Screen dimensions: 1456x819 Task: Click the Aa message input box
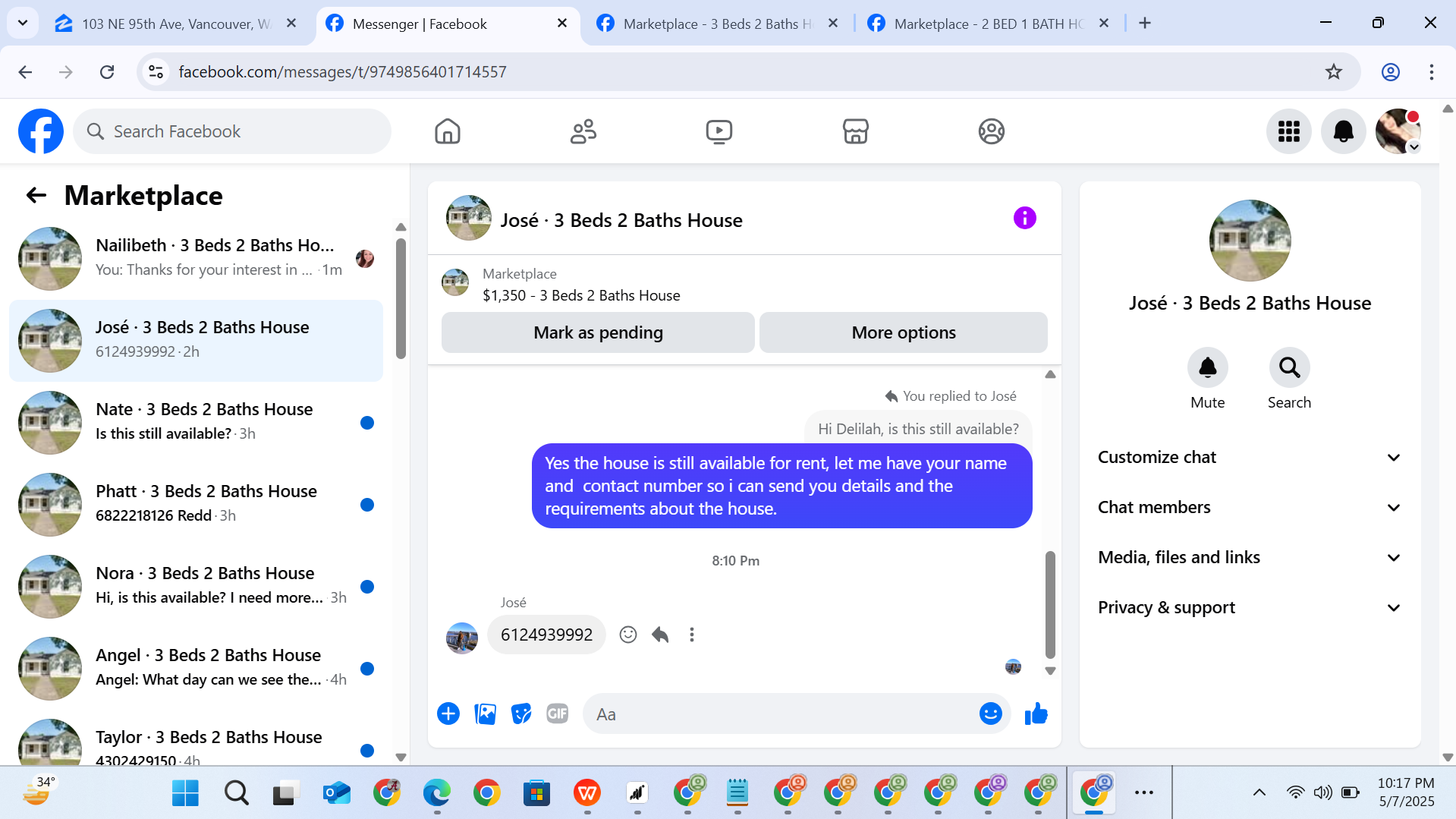pos(781,713)
